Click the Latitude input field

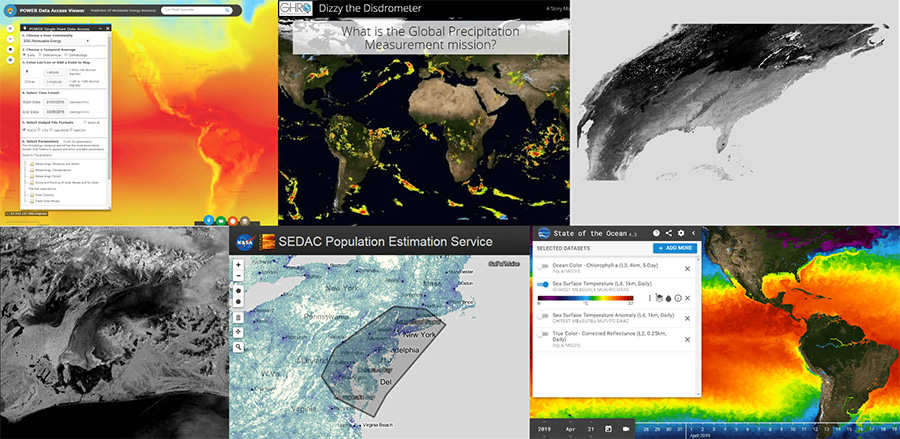(55, 72)
